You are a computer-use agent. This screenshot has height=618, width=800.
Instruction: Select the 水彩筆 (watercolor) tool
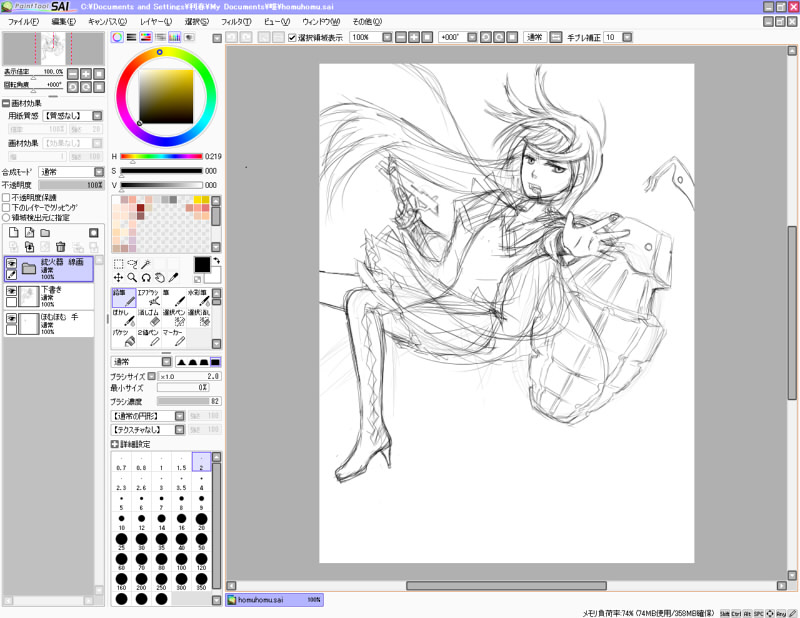[x=198, y=298]
